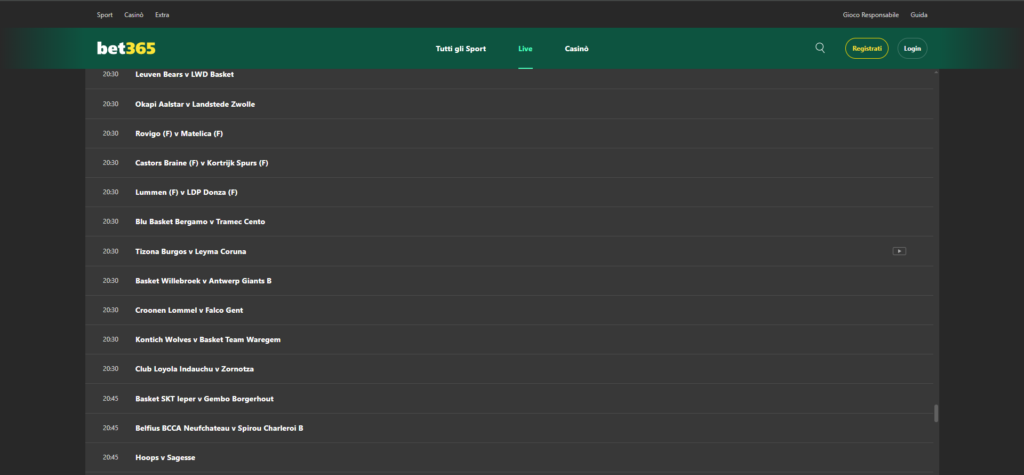Viewport: 1024px width, 475px height.
Task: Click the Registrati button
Action: (866, 48)
